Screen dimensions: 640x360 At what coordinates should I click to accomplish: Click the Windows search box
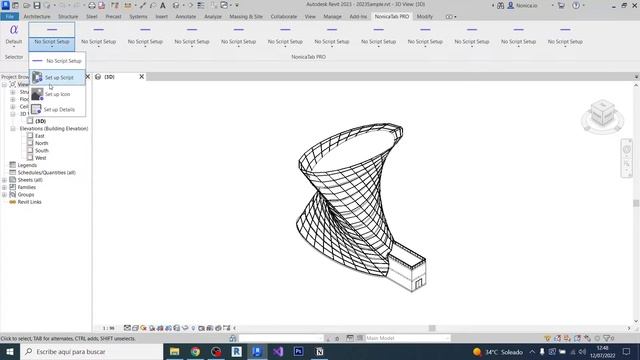pyautogui.click(x=91, y=351)
